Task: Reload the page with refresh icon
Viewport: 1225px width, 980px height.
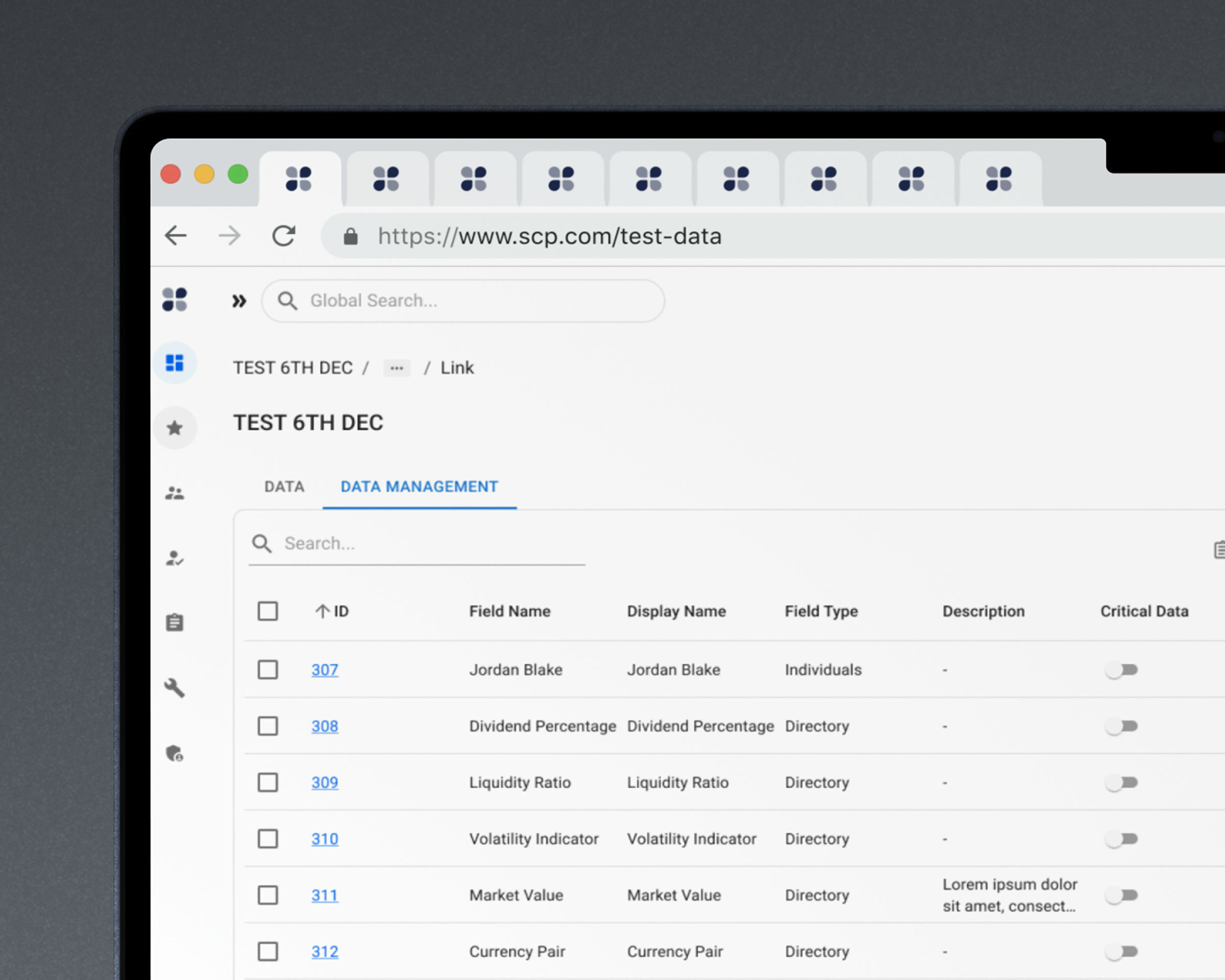Action: point(283,236)
